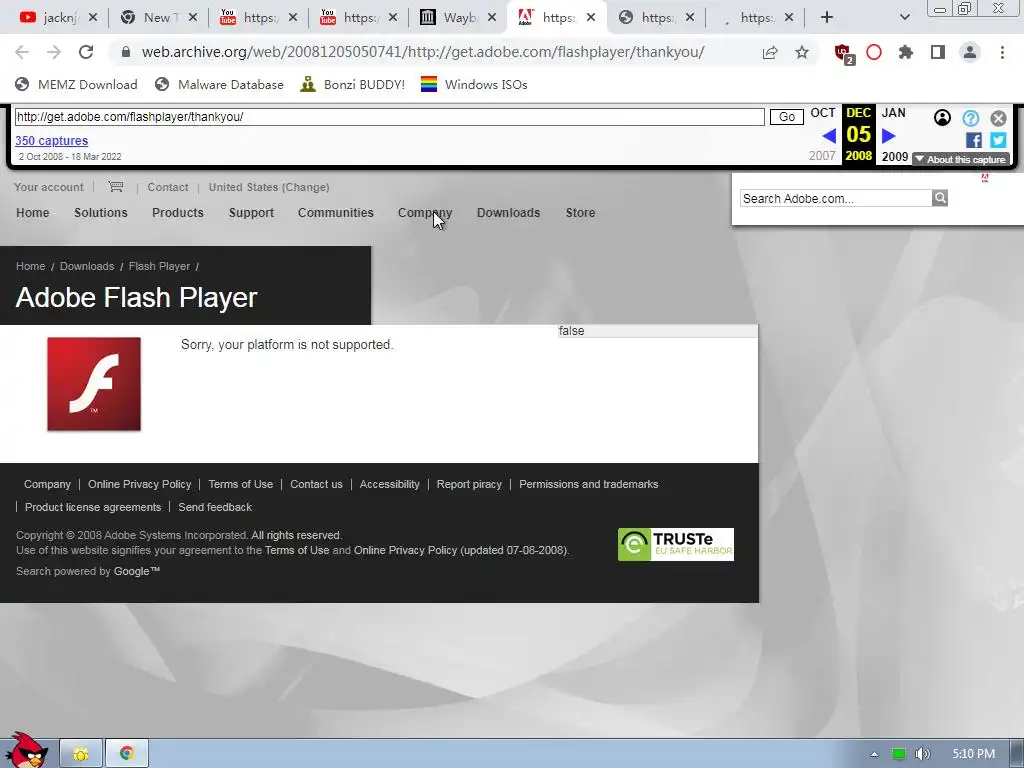Open the Solutions menu

coord(101,213)
